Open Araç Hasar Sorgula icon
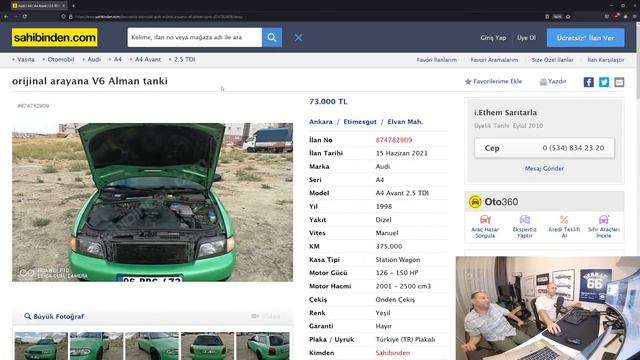The height and width of the screenshot is (360, 640). click(485, 227)
